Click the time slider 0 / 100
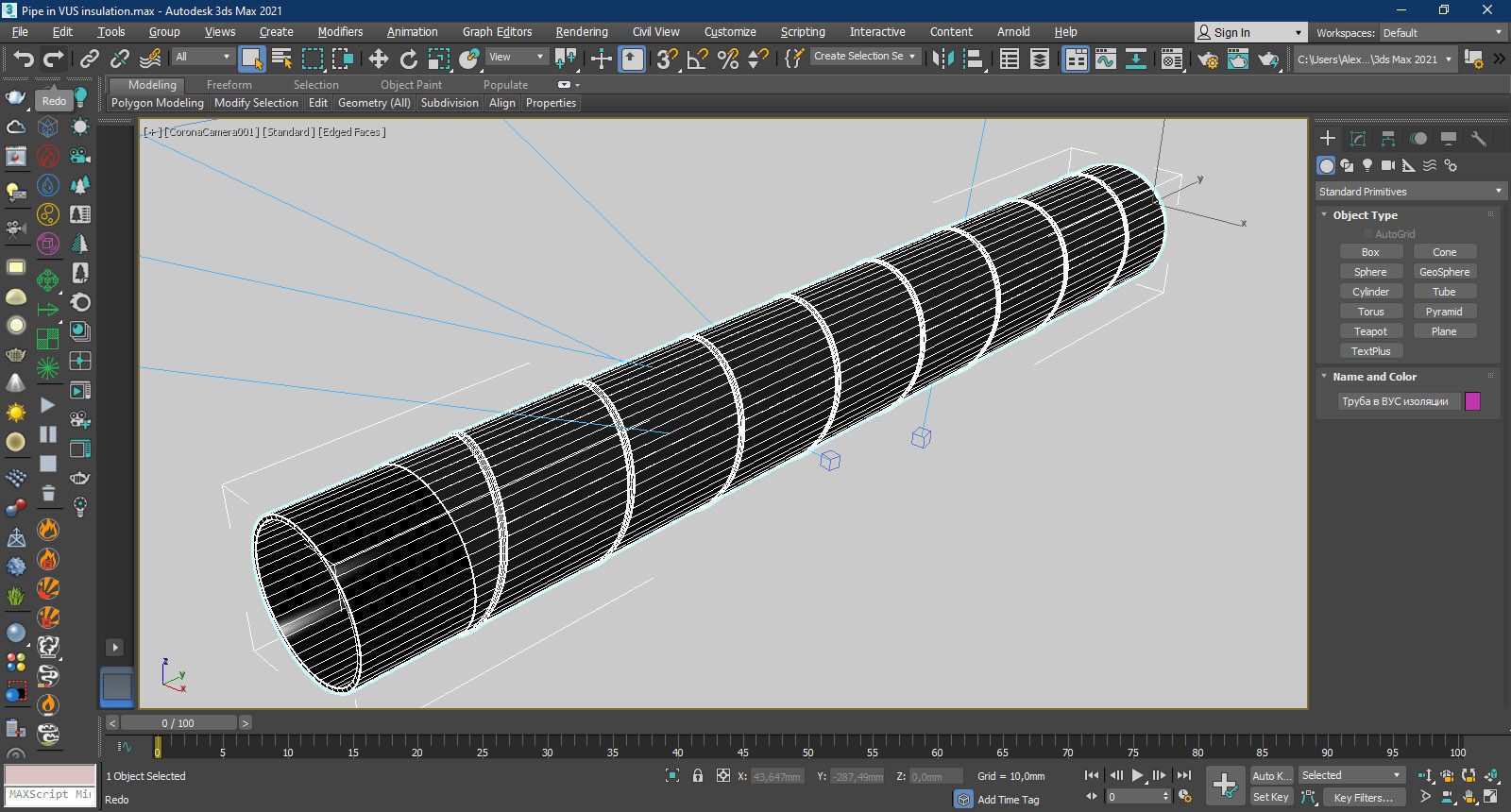1511x812 pixels. pos(178,723)
